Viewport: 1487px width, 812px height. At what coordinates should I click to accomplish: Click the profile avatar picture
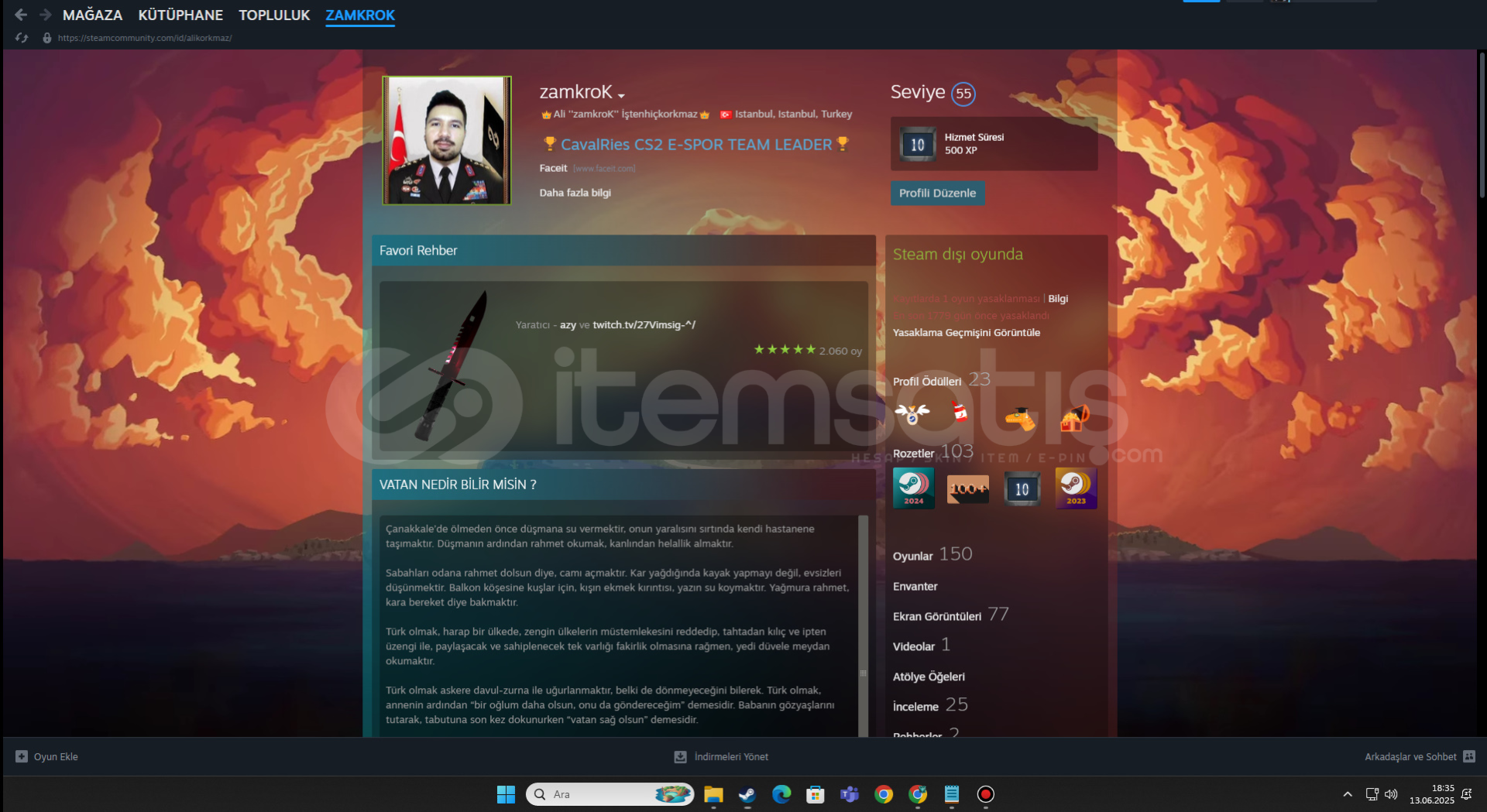tap(447, 140)
